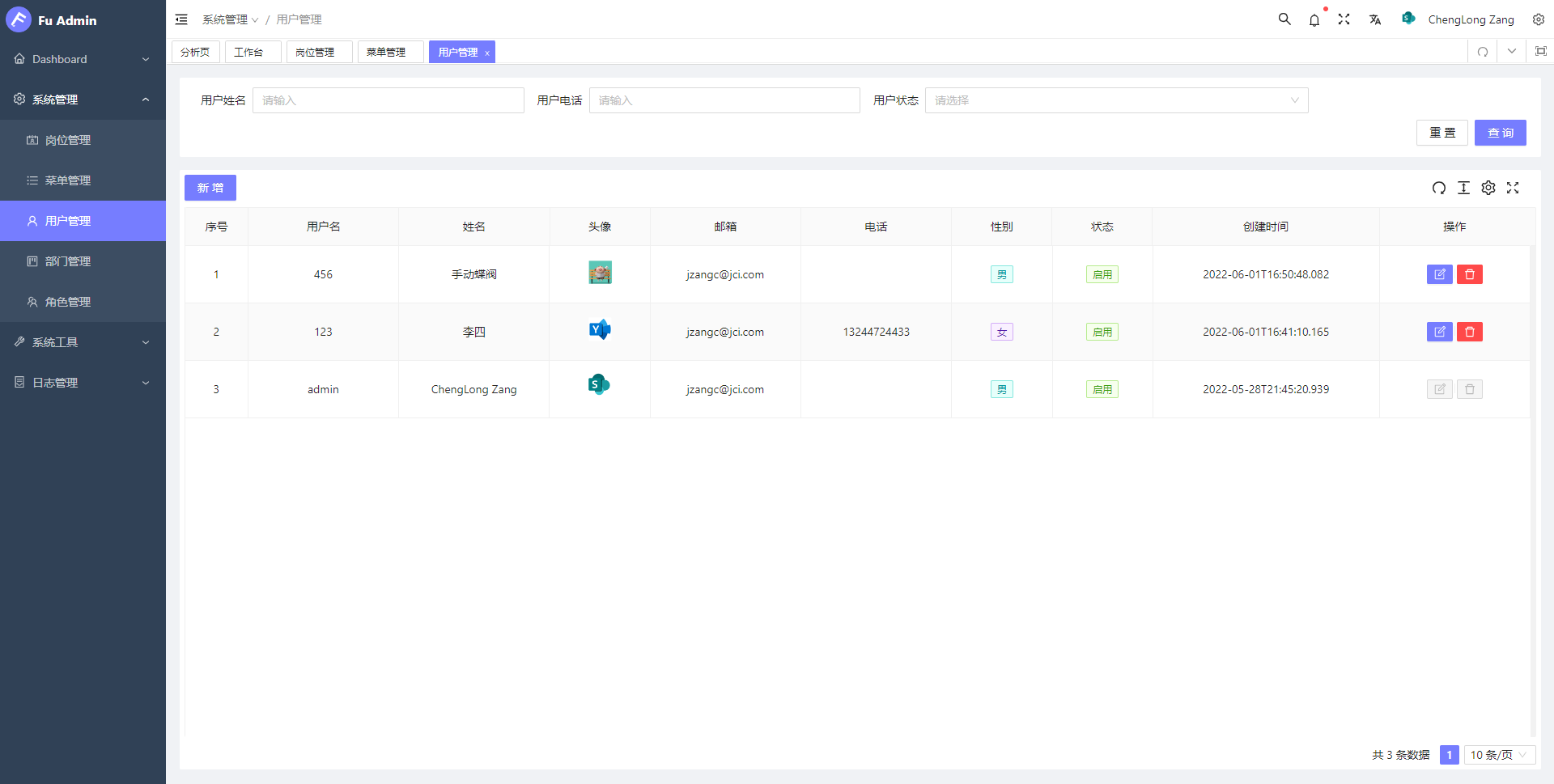Click the 重置 button
This screenshot has height=784, width=1554.
1442,133
